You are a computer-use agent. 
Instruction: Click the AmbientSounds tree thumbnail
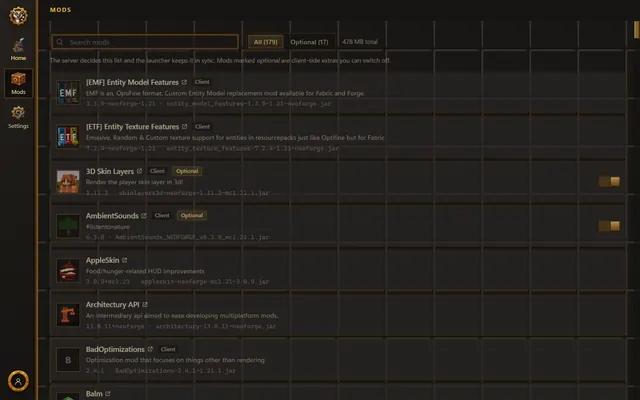(x=68, y=226)
